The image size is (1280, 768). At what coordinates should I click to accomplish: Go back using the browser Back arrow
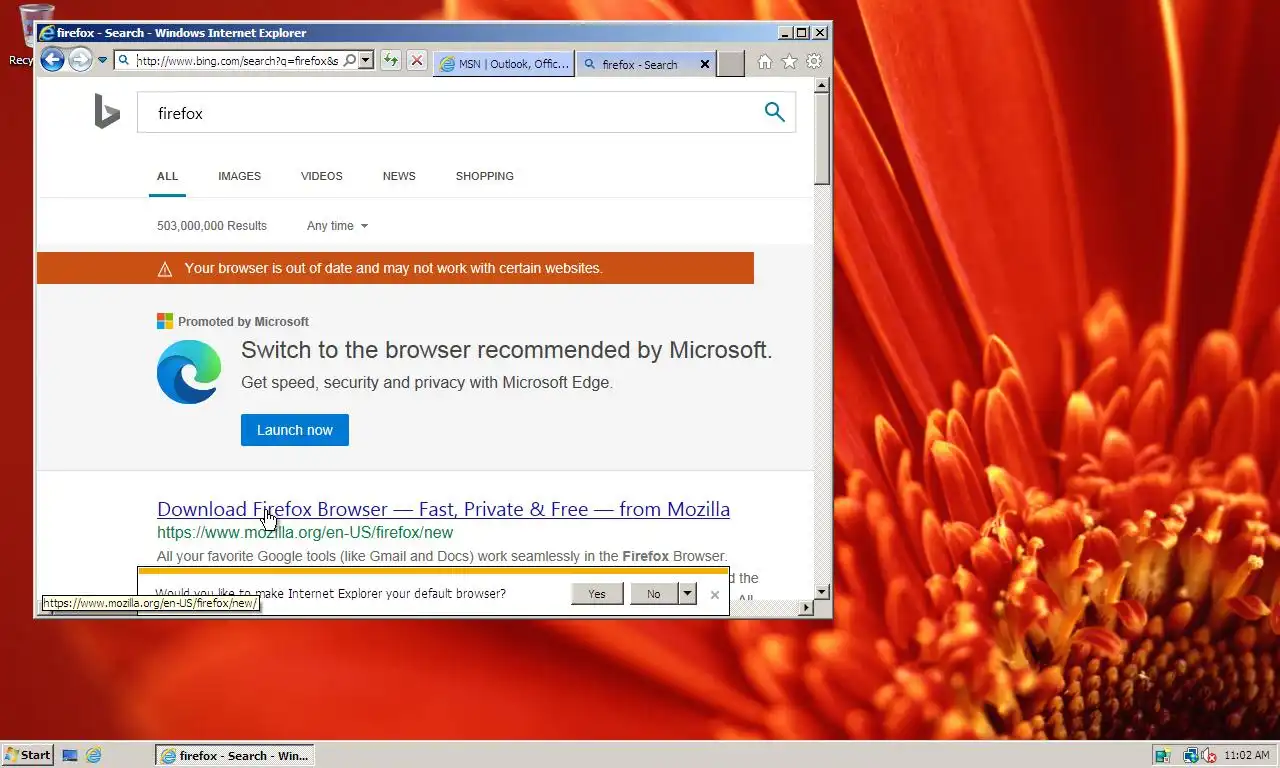52,60
